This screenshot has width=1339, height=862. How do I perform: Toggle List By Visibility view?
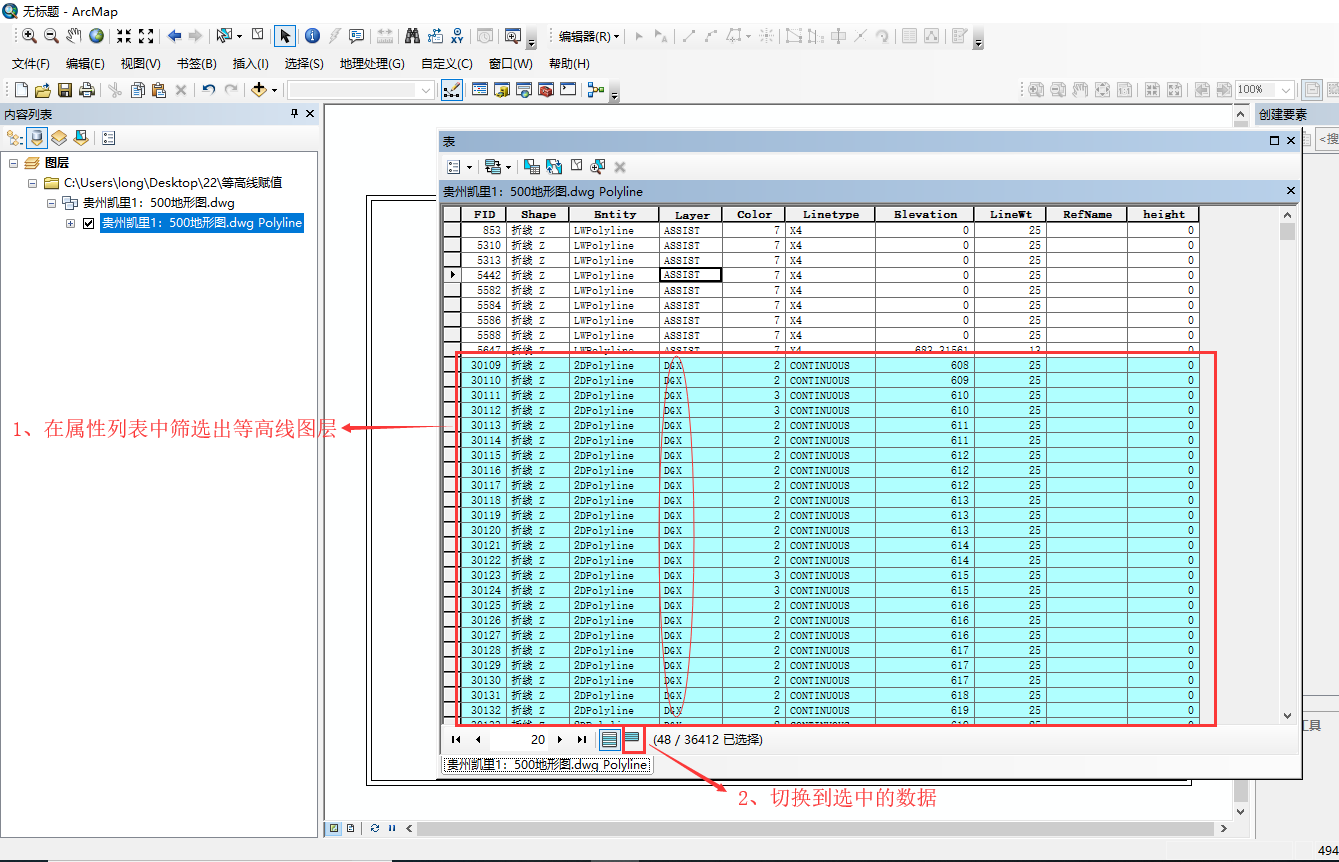coord(59,138)
